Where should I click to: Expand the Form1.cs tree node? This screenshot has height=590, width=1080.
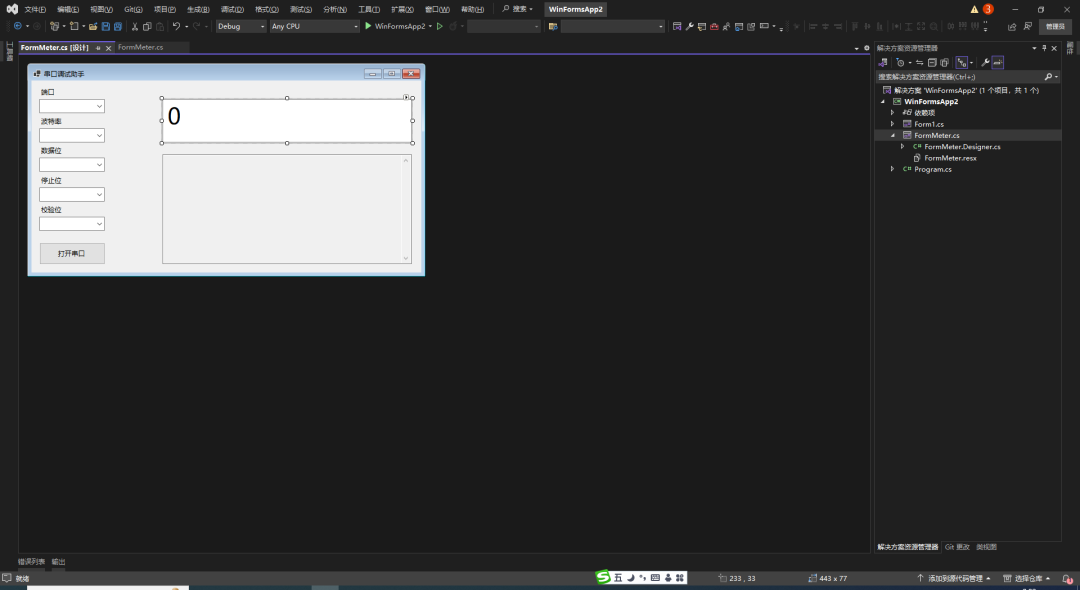tap(893, 124)
